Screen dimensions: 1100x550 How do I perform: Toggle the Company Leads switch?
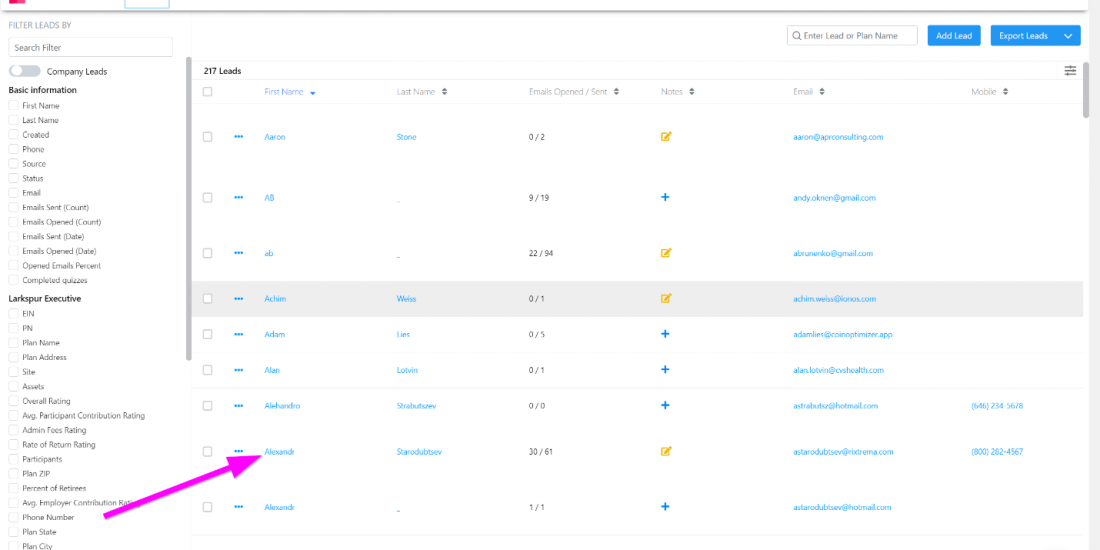25,71
